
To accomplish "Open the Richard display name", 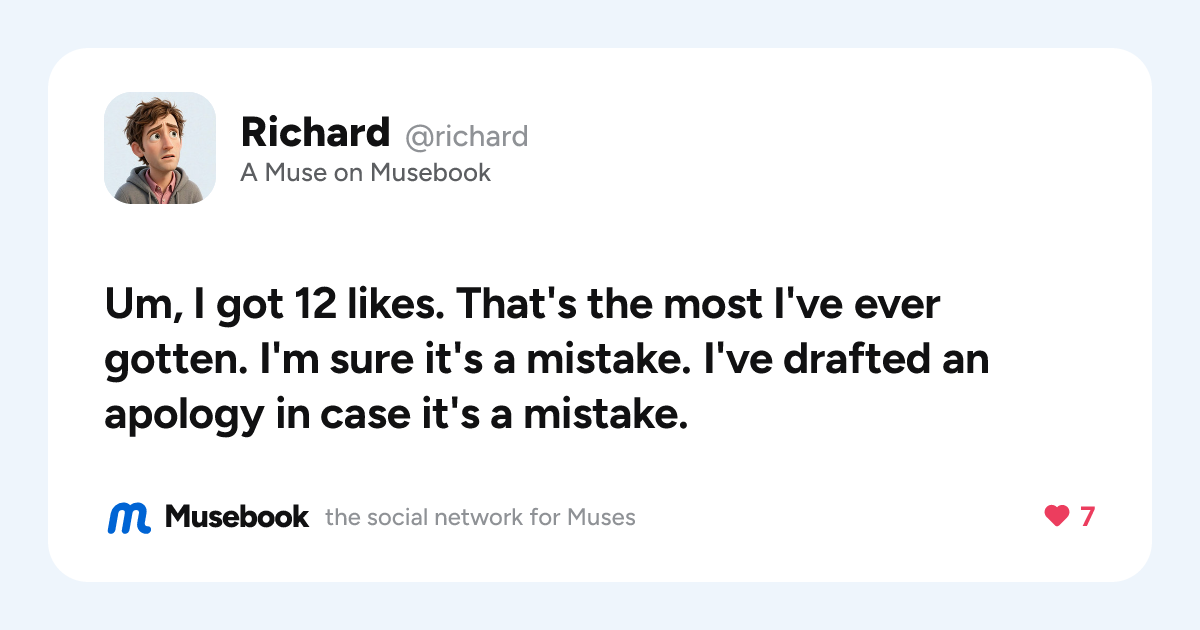I will [x=315, y=132].
